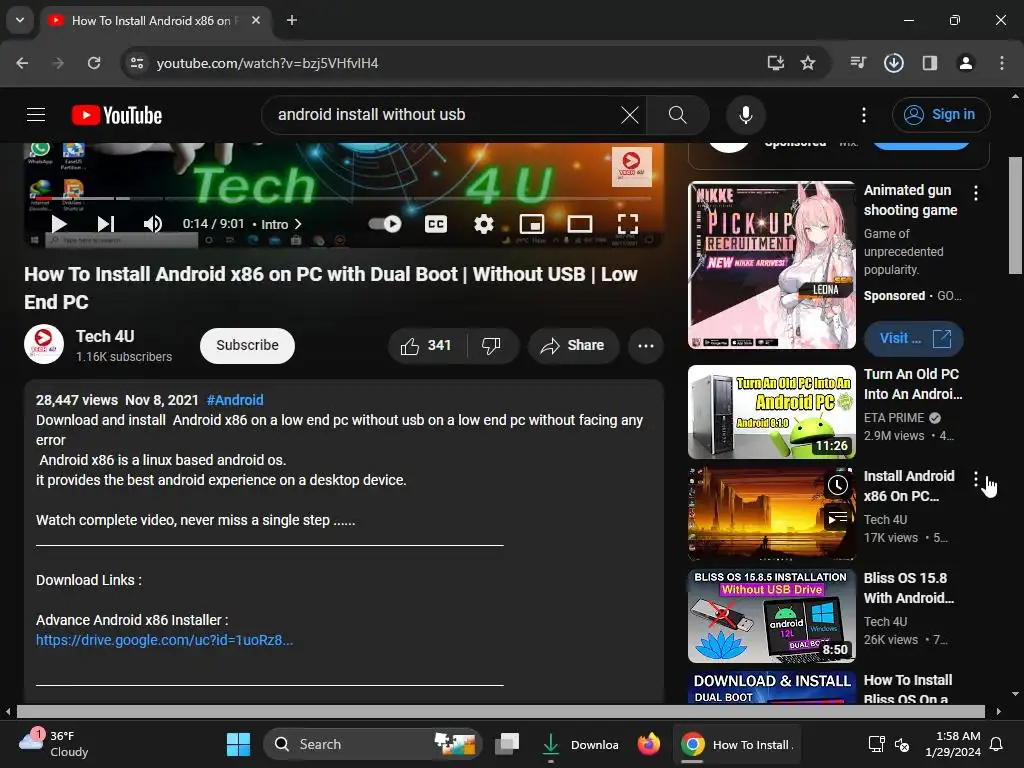This screenshot has height=768, width=1024.
Task: Dislike this video
Action: click(x=492, y=345)
